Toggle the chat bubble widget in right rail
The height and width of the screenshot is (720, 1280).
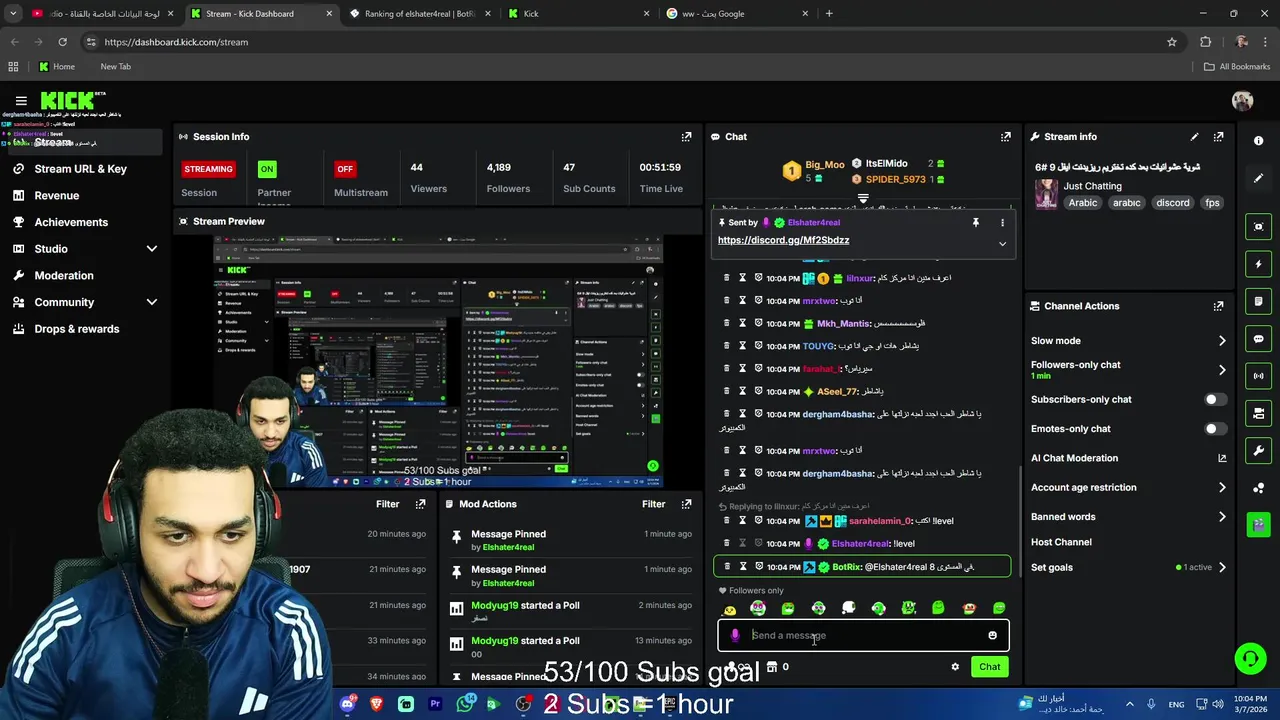(1259, 339)
